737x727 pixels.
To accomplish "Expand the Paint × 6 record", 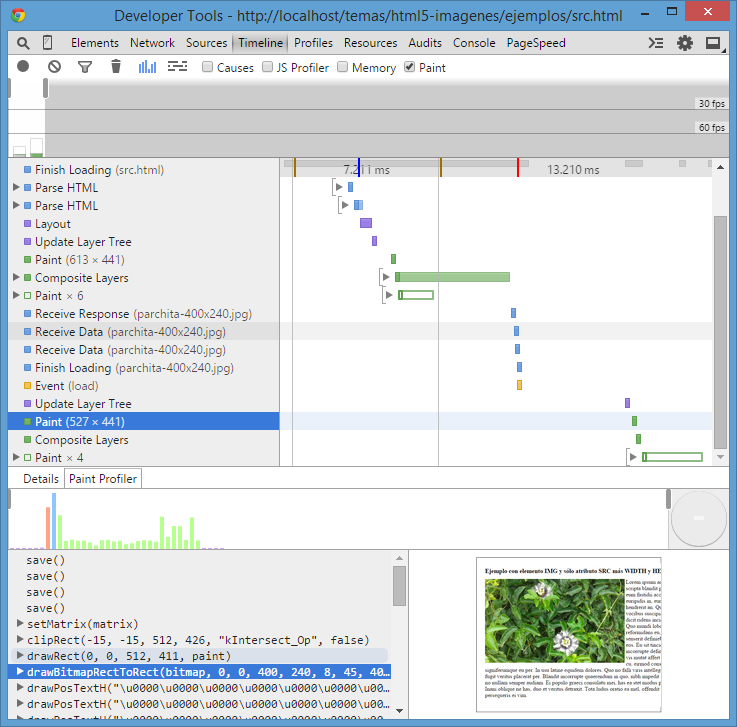I will 16,296.
